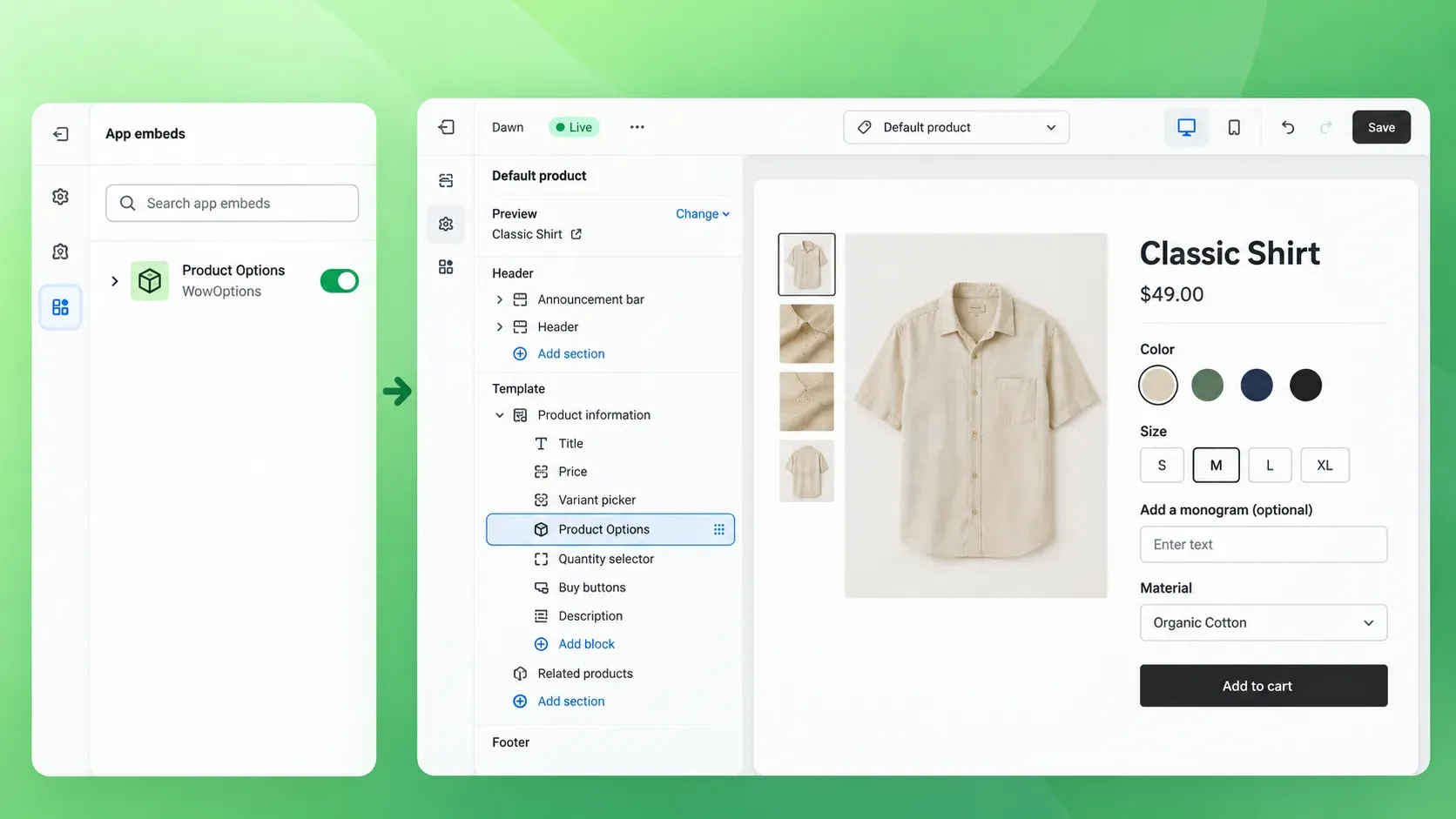Image resolution: width=1456 pixels, height=819 pixels.
Task: Choose the green color swatch
Action: click(x=1207, y=385)
